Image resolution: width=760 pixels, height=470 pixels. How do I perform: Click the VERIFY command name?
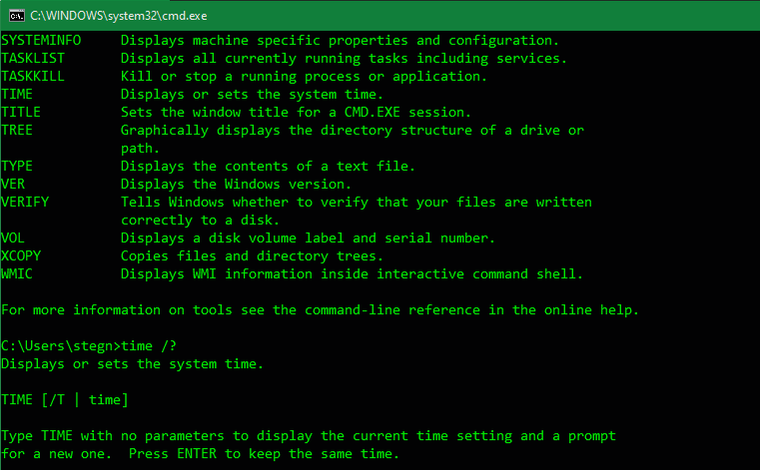tap(25, 202)
